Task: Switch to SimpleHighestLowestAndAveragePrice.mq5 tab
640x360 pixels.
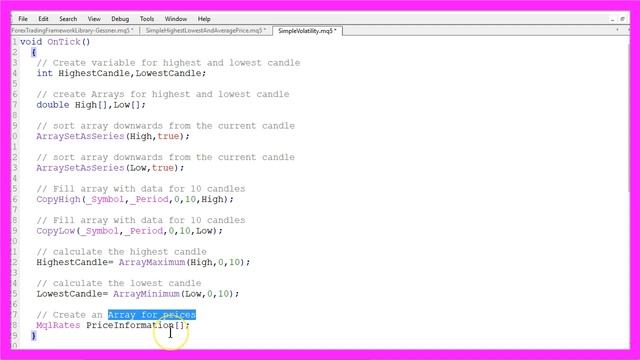Action: [206, 31]
